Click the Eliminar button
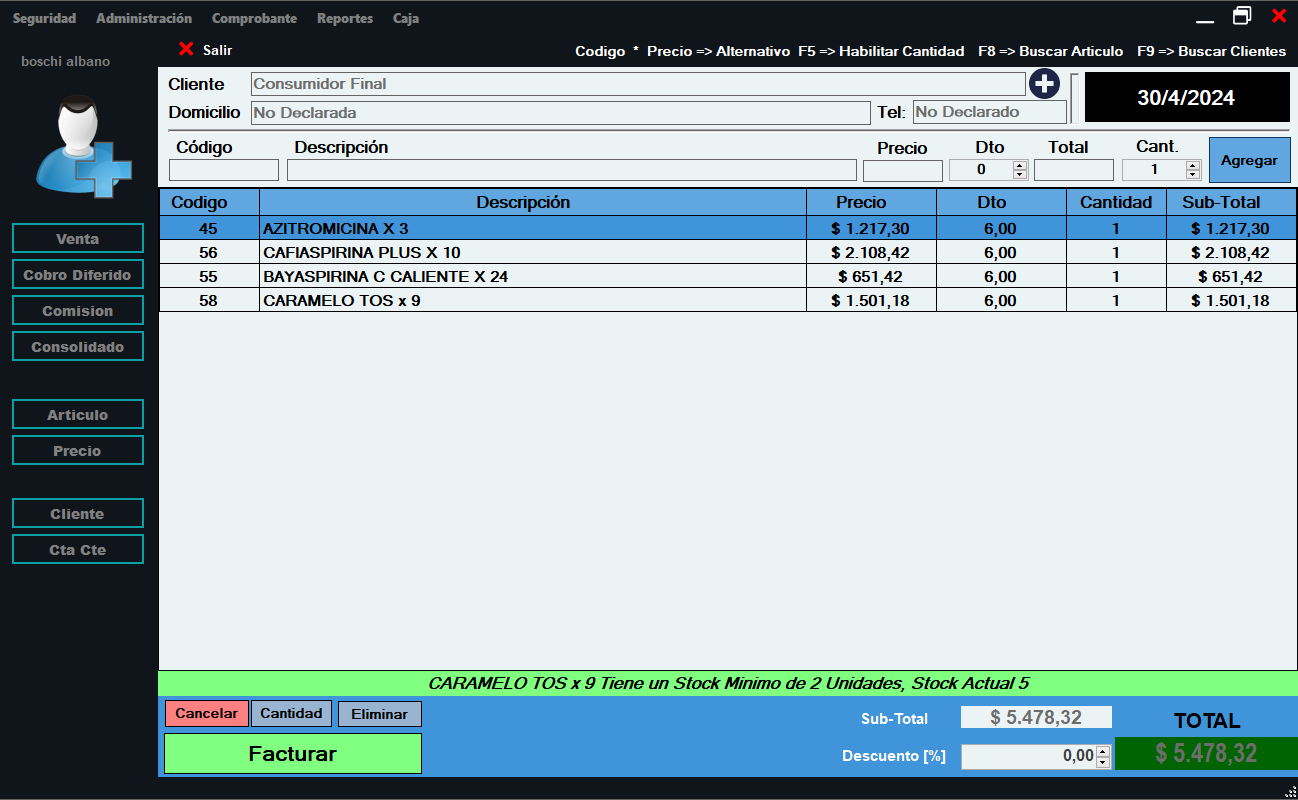The image size is (1298, 800). pos(379,714)
